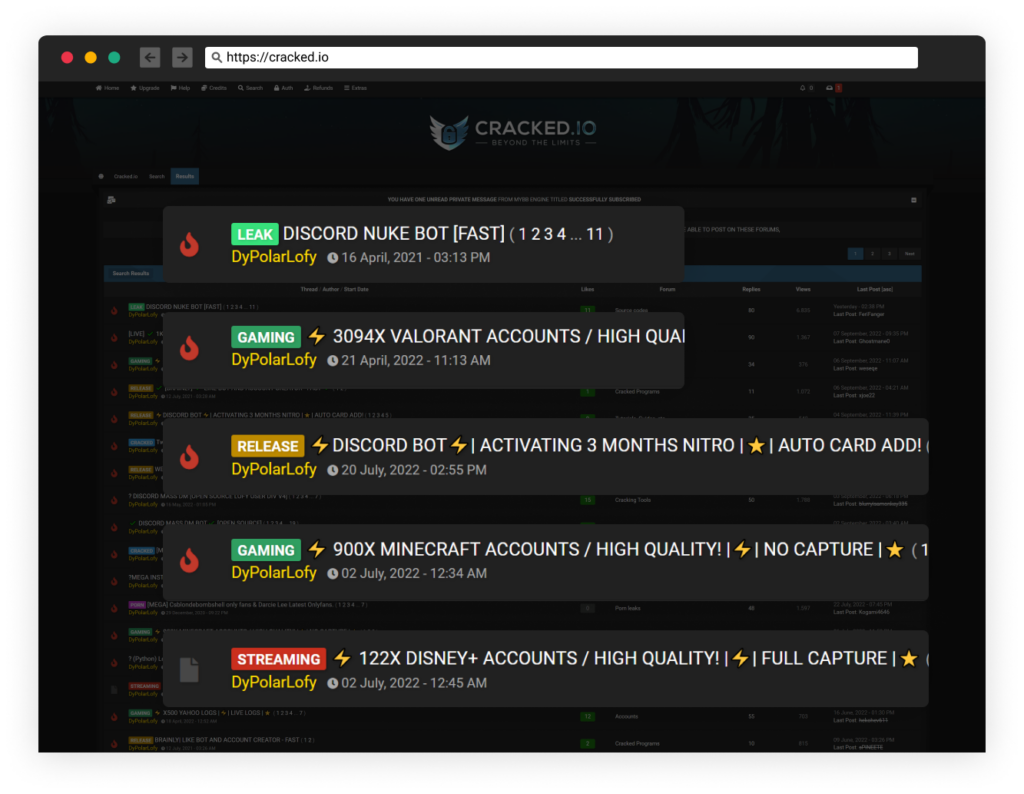Open last poster xjoe22's profile
Screen dimensions: 1024x794
[x=868, y=396]
